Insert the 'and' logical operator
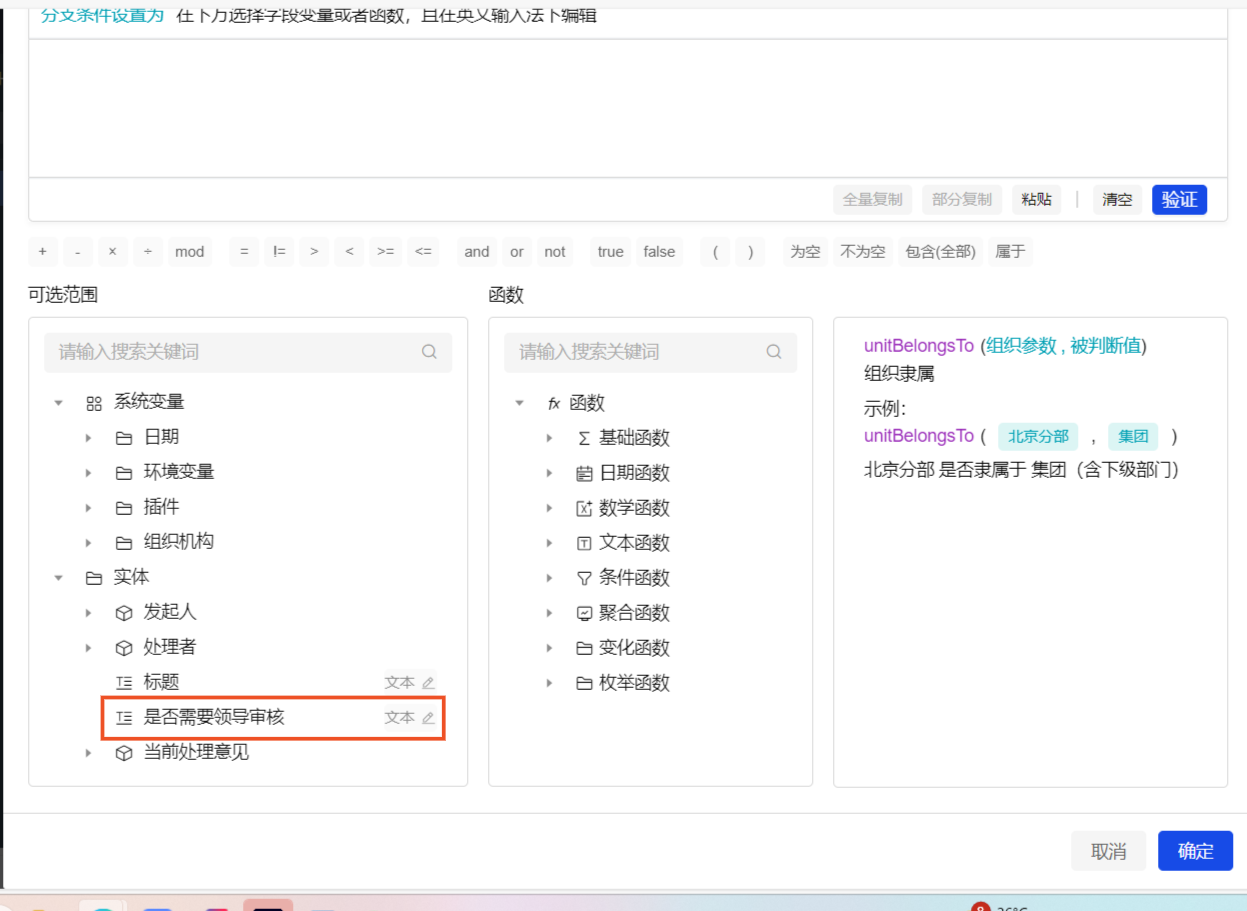Image resolution: width=1247 pixels, height=911 pixels. [477, 252]
